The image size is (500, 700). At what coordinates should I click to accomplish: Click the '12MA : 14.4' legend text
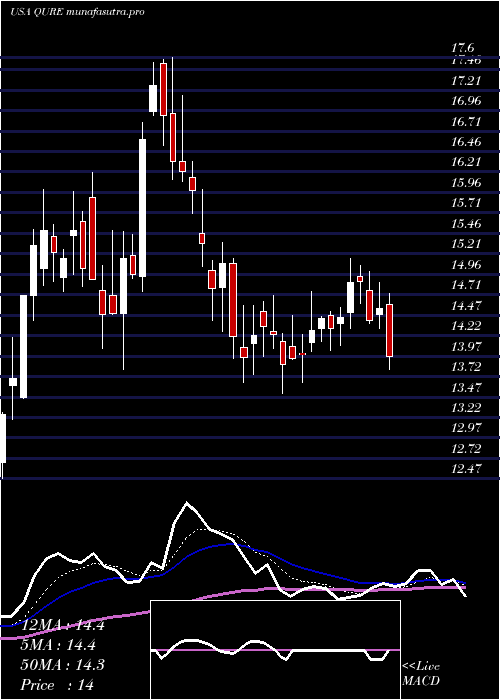(62, 625)
